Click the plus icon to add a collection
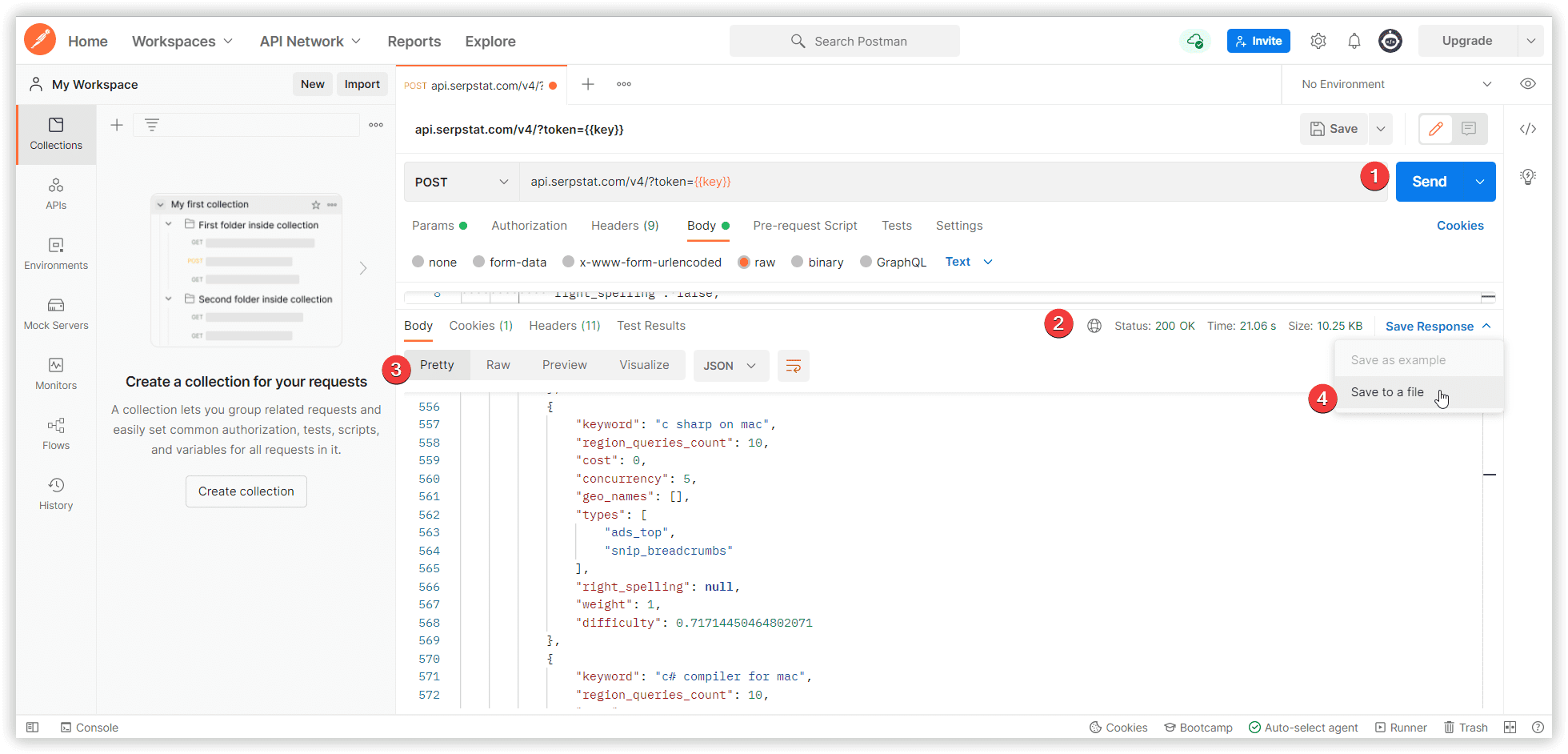This screenshot has height=754, width=1568. pos(117,125)
